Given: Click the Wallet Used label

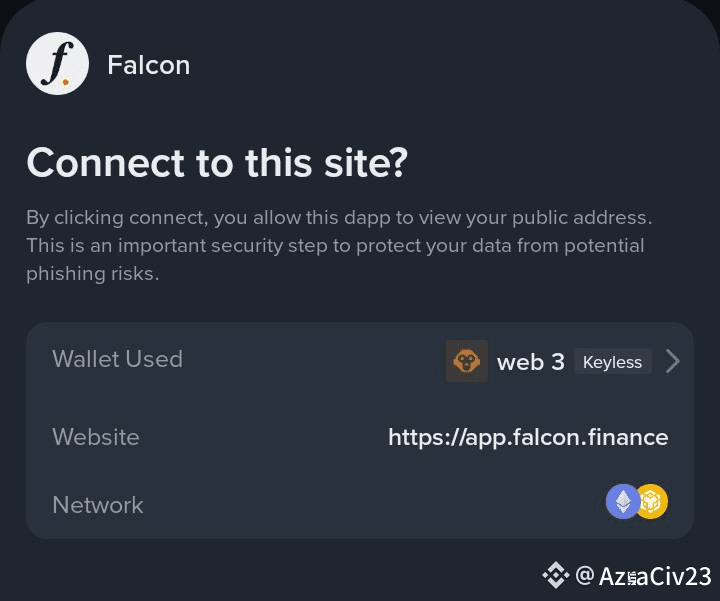Looking at the screenshot, I should pos(117,359).
